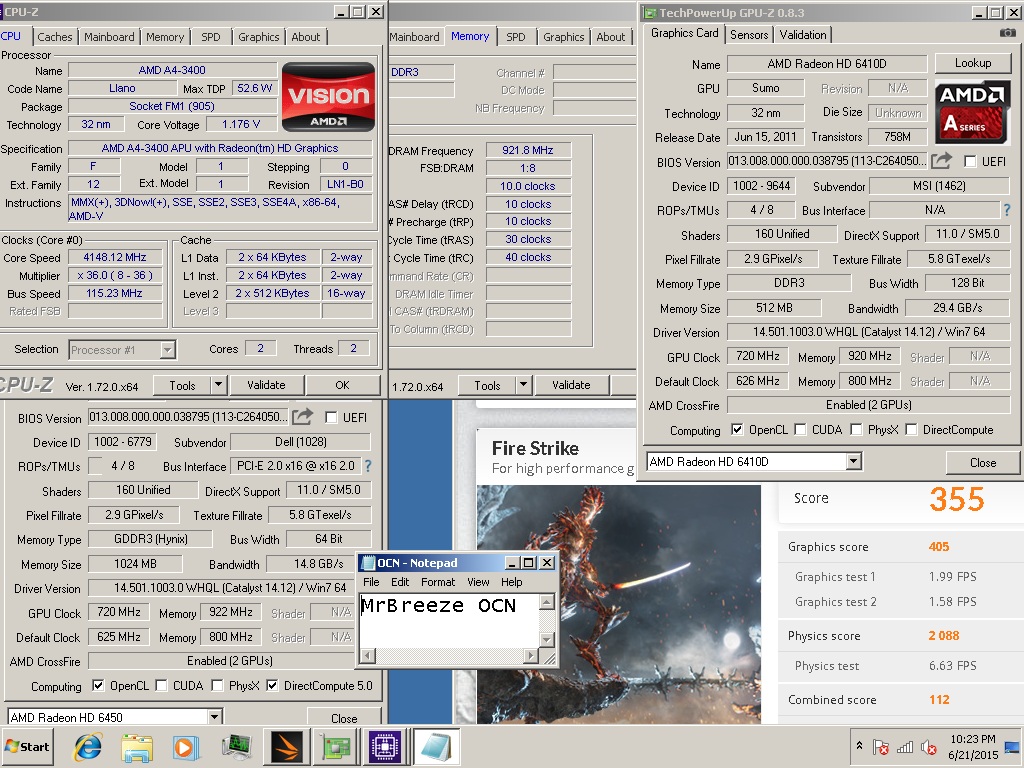1024x768 pixels.
Task: Toggle CUDA checkbox in HD 6410D window
Action: [x=800, y=429]
